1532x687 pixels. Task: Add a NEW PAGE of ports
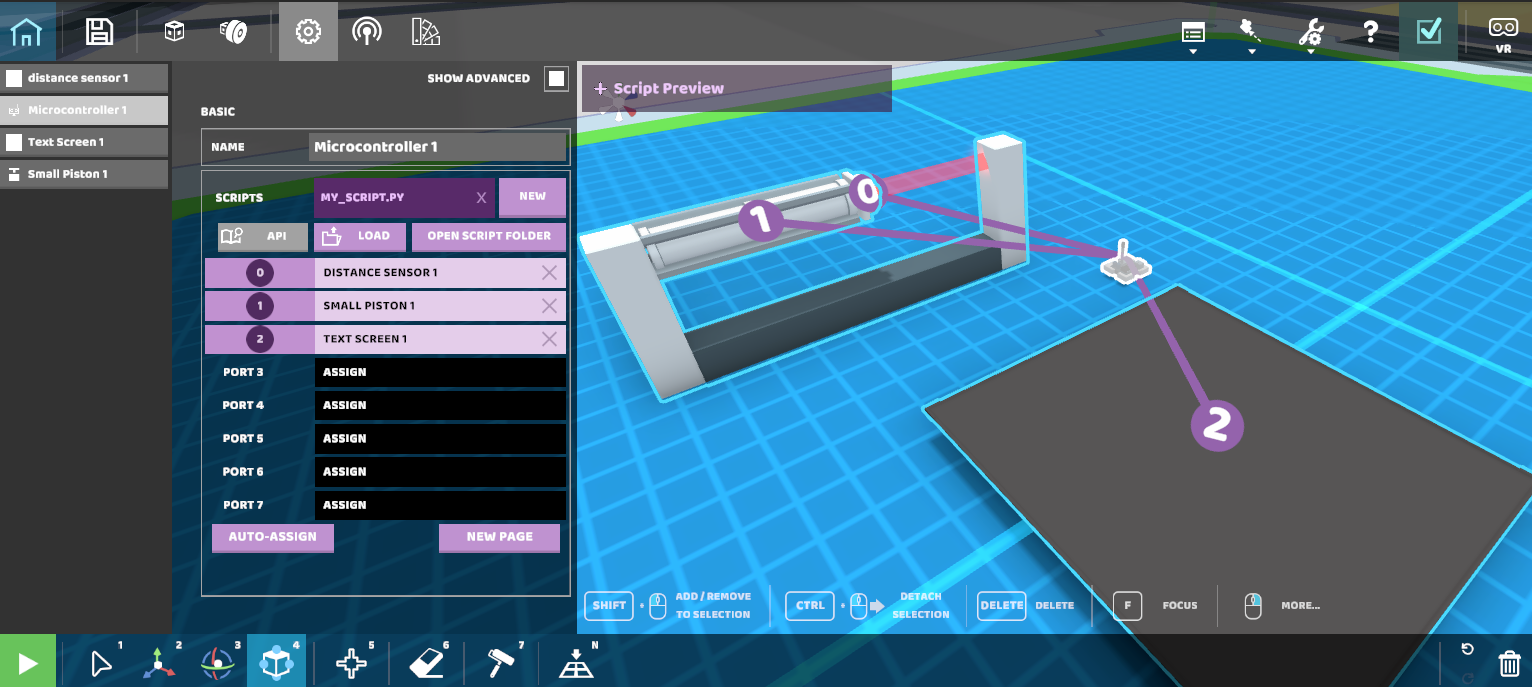pos(499,537)
